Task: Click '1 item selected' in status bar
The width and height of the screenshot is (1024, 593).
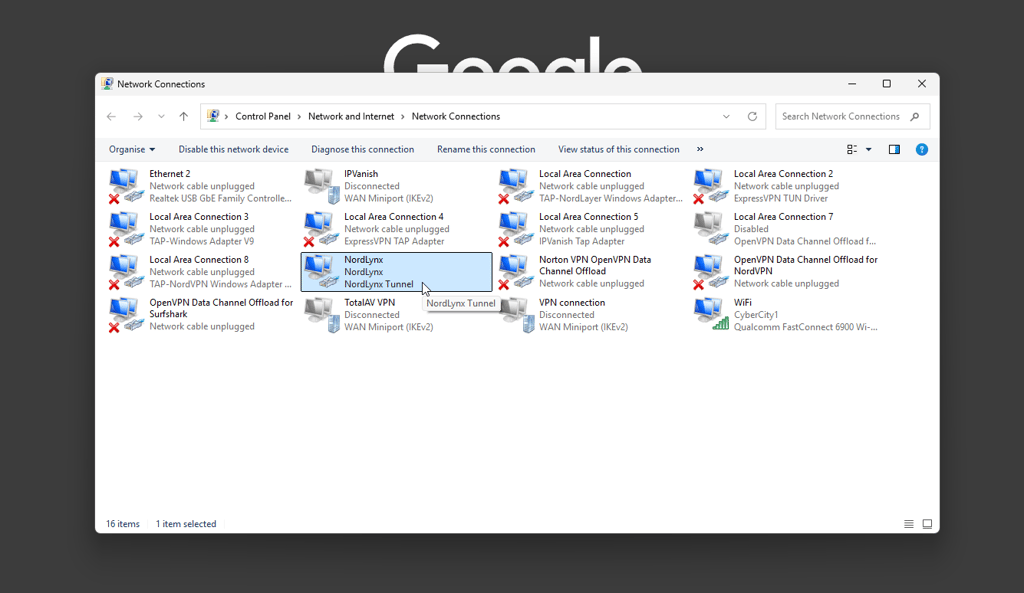Action: pos(186,524)
